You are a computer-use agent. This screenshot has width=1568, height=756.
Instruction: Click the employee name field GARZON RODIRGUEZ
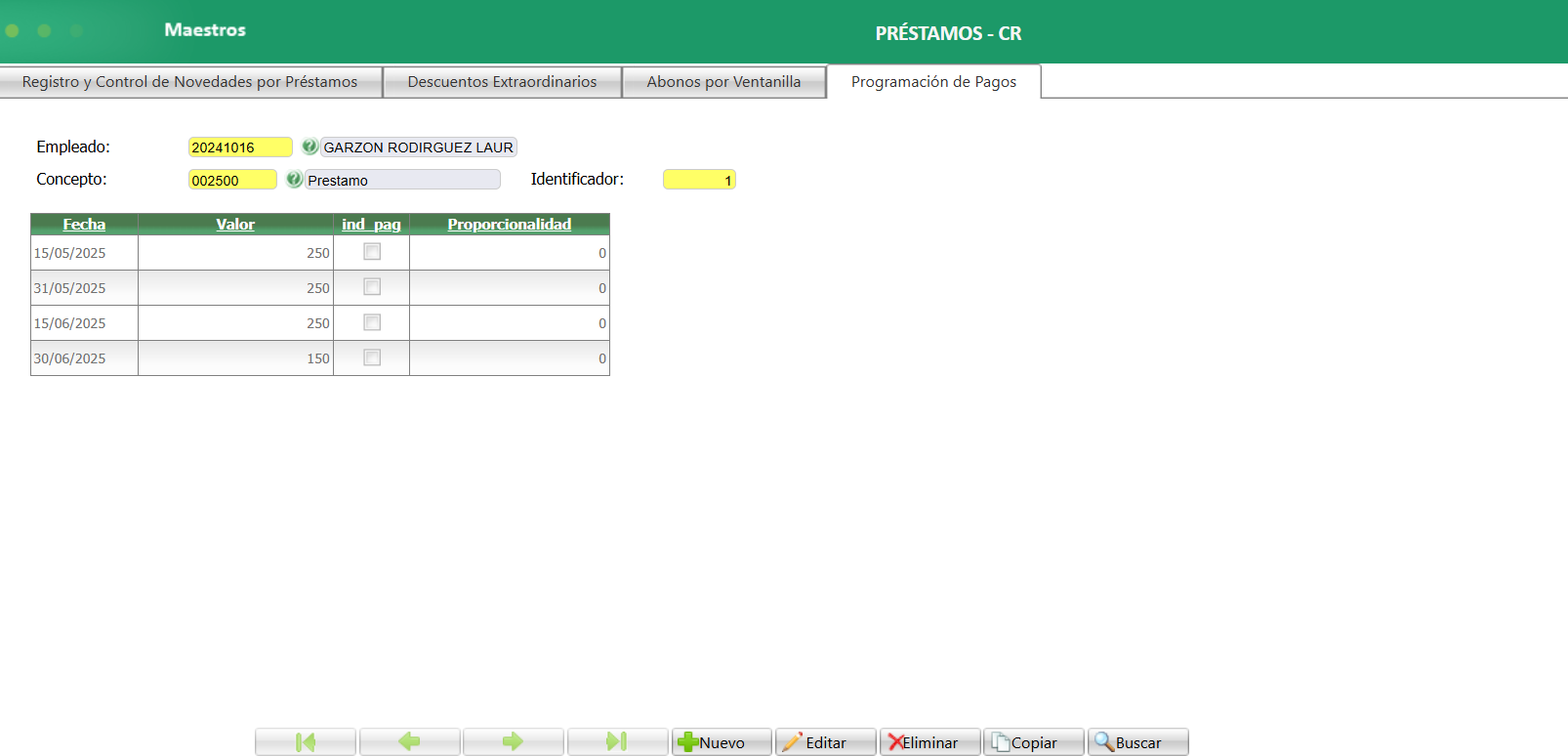coord(419,147)
